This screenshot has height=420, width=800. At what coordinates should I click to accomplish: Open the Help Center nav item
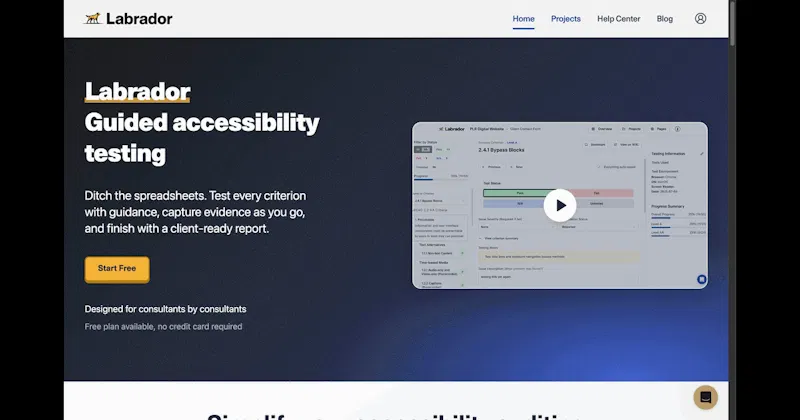point(618,19)
